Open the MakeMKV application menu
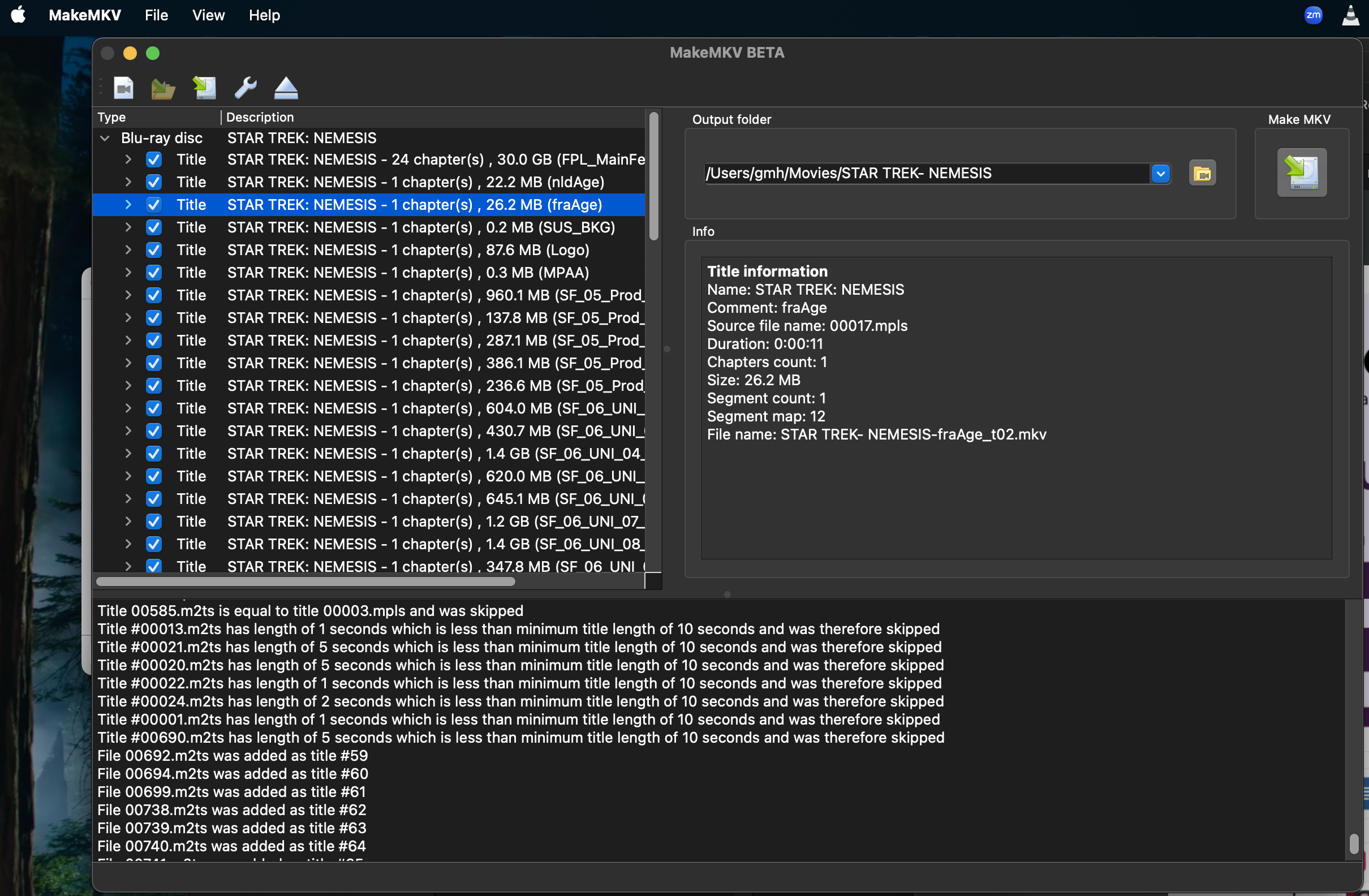This screenshot has width=1369, height=896. pyautogui.click(x=84, y=15)
